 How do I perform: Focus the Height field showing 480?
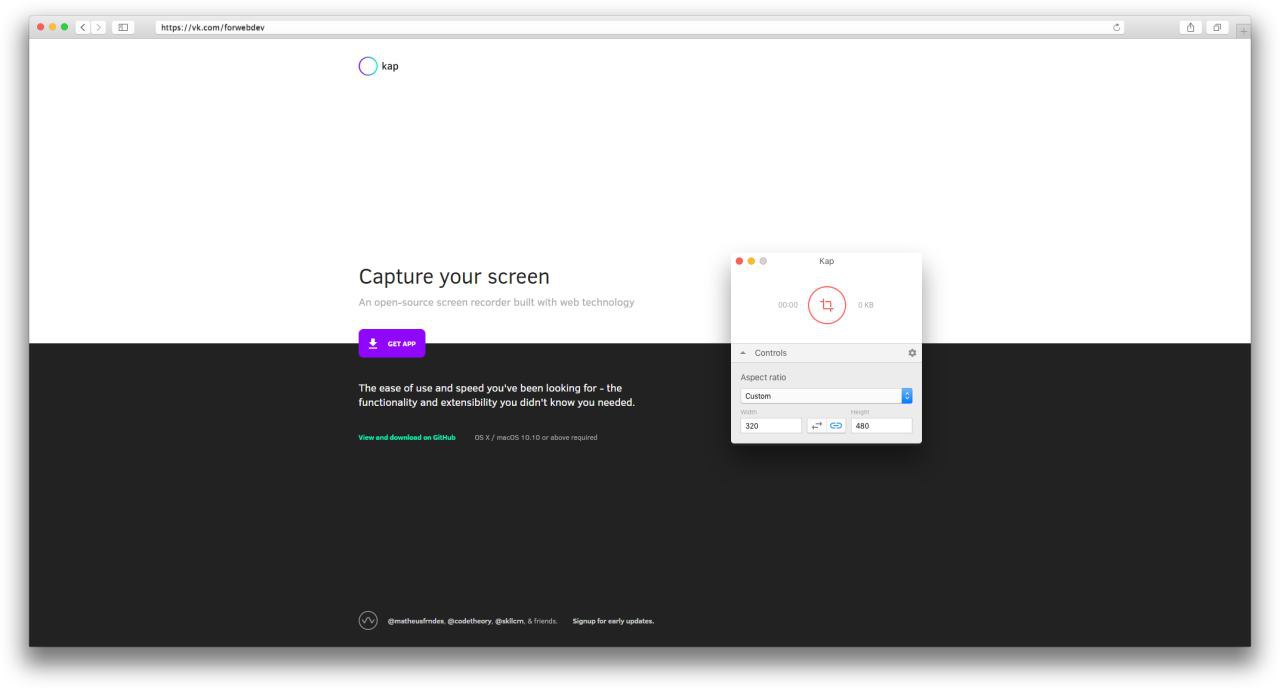[x=881, y=425]
